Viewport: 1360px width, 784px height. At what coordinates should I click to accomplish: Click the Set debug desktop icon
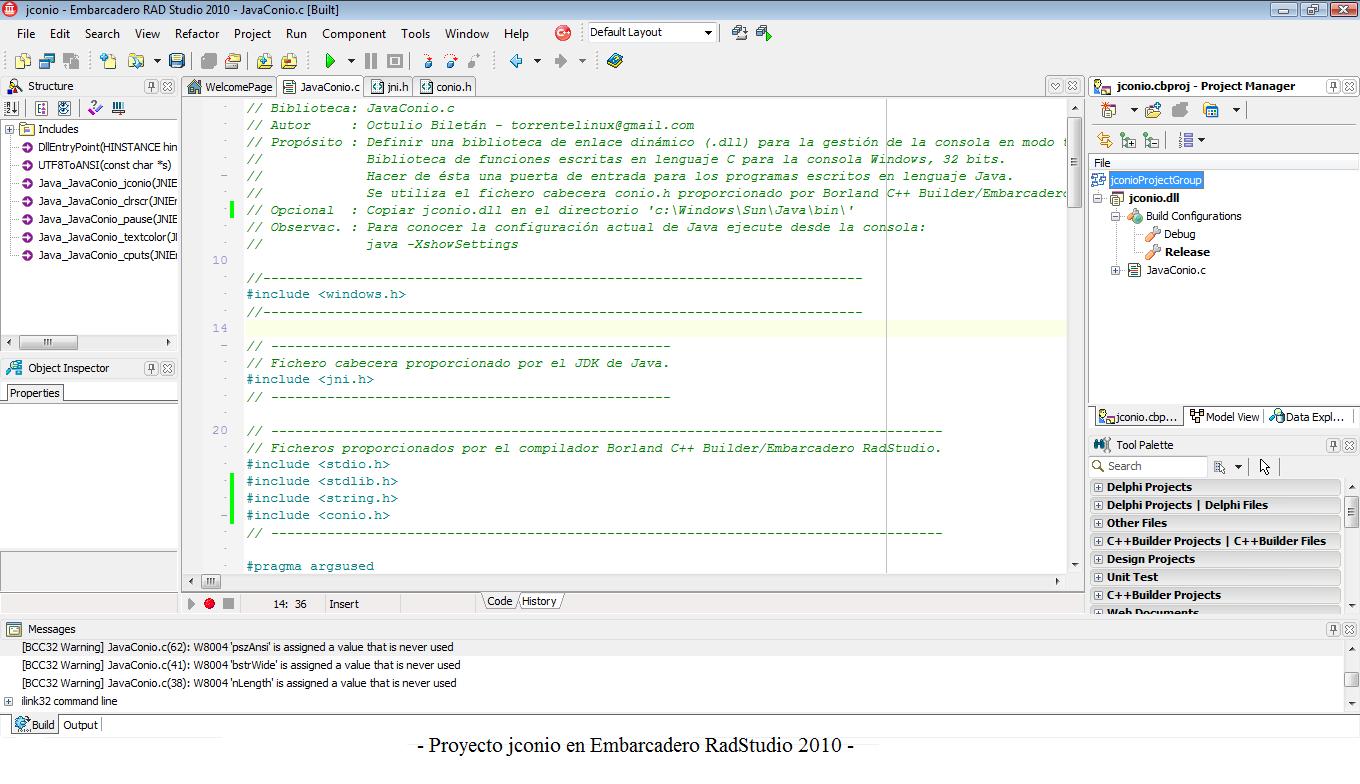(x=764, y=33)
